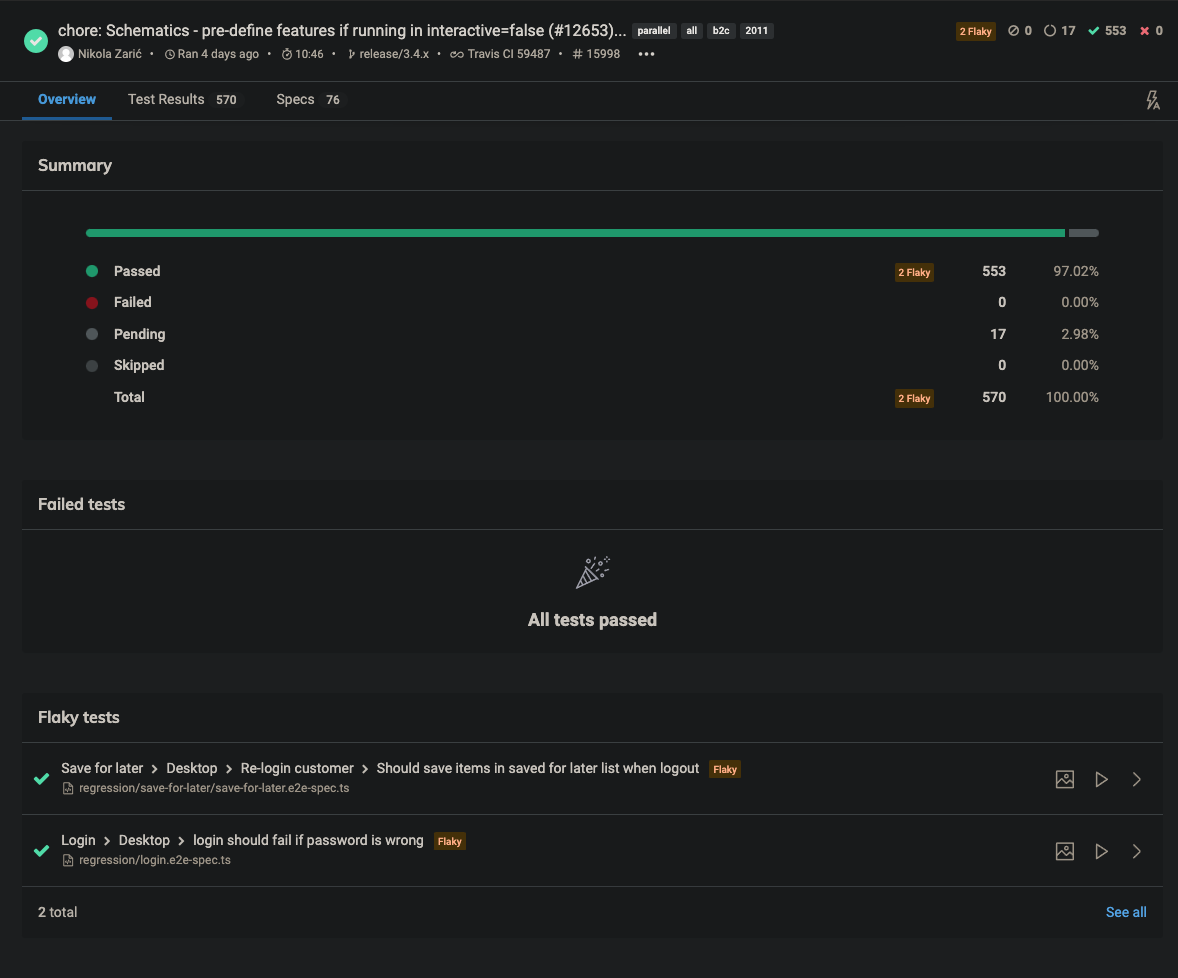Click 'regression/save-for-later/save-for-later.e2e-spec.ts' path
The image size is (1178, 978).
tap(214, 788)
